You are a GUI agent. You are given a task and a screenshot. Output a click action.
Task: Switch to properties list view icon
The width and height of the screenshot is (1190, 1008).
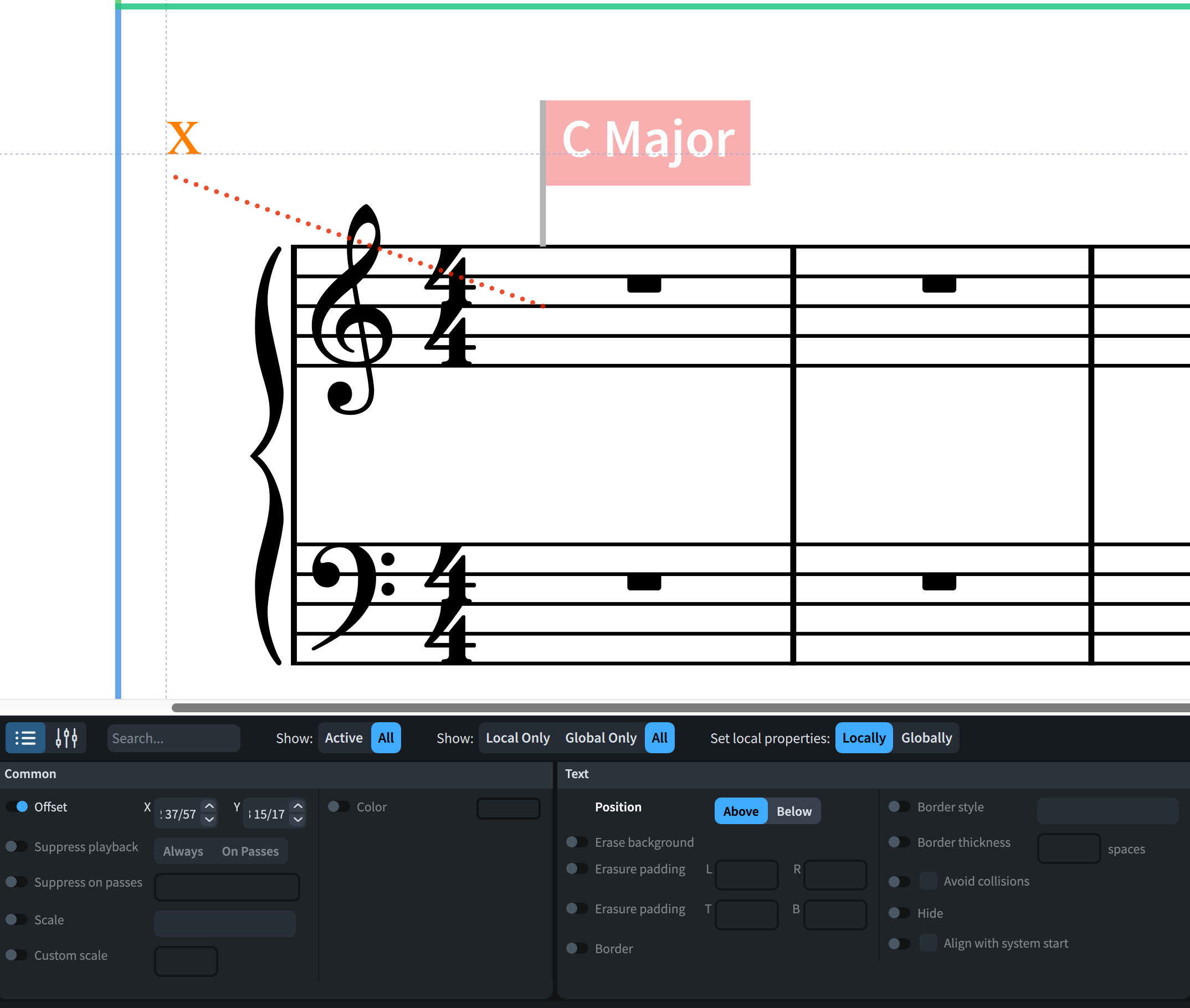[25, 738]
